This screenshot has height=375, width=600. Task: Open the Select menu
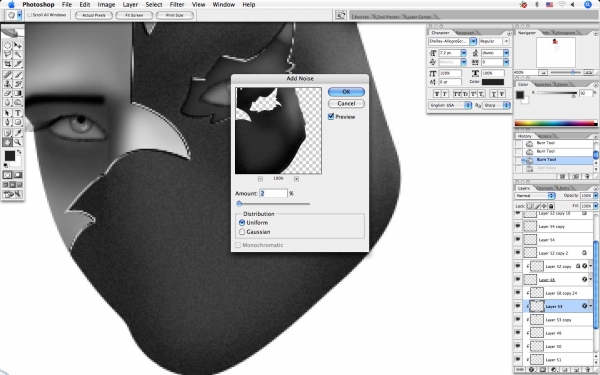(154, 5)
